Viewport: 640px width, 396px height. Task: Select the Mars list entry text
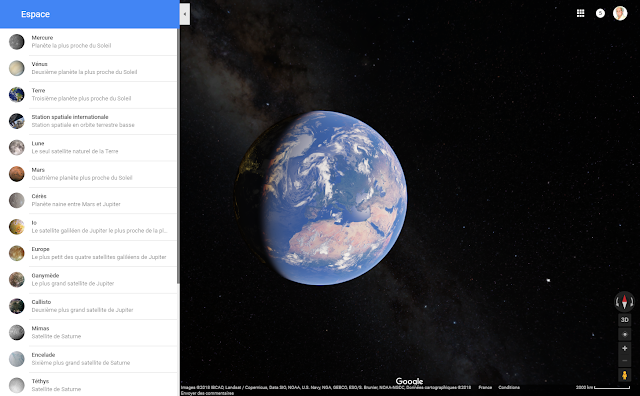(38, 170)
